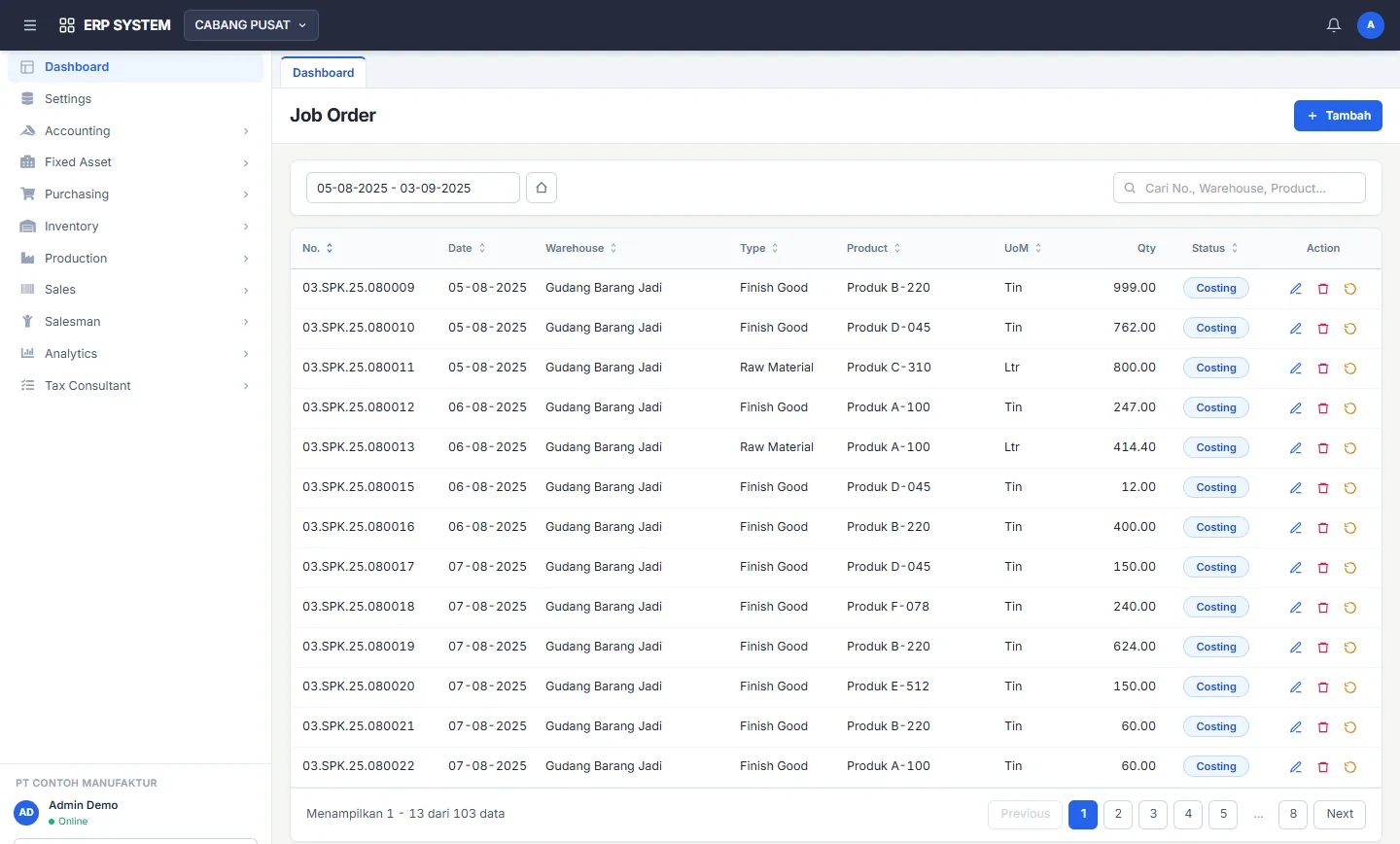Edit job order 03.SPK.25.080016
Viewport: 1400px width, 844px height.
1296,528
